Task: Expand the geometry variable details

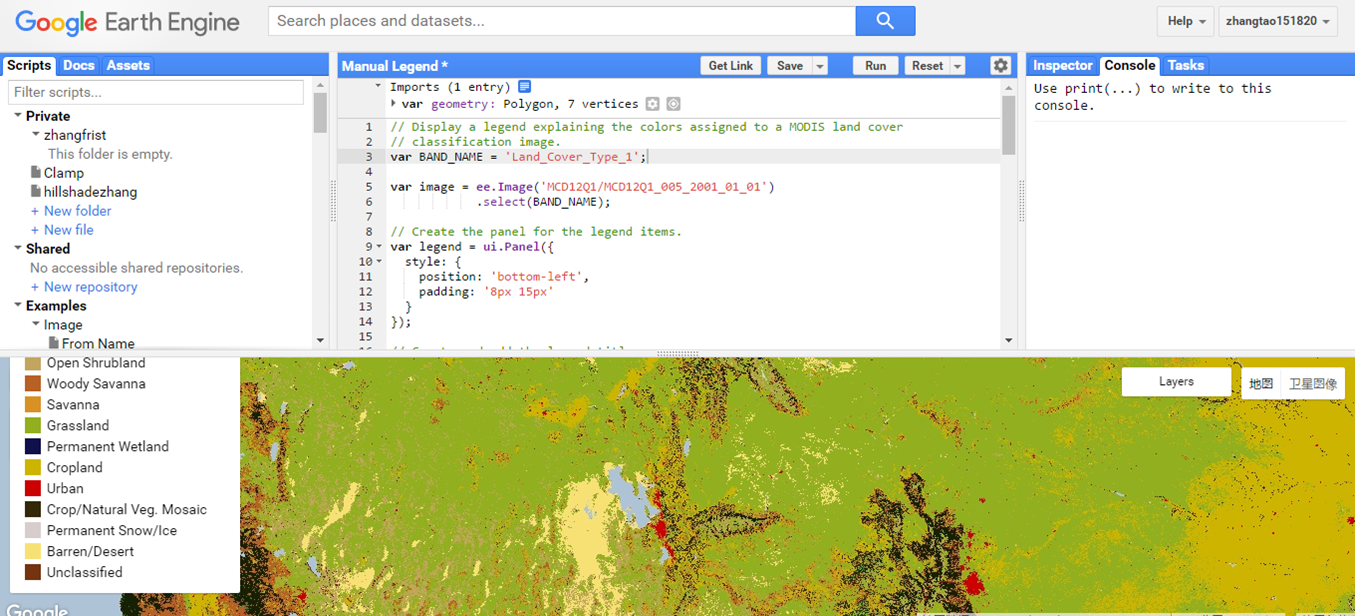Action: click(x=393, y=104)
